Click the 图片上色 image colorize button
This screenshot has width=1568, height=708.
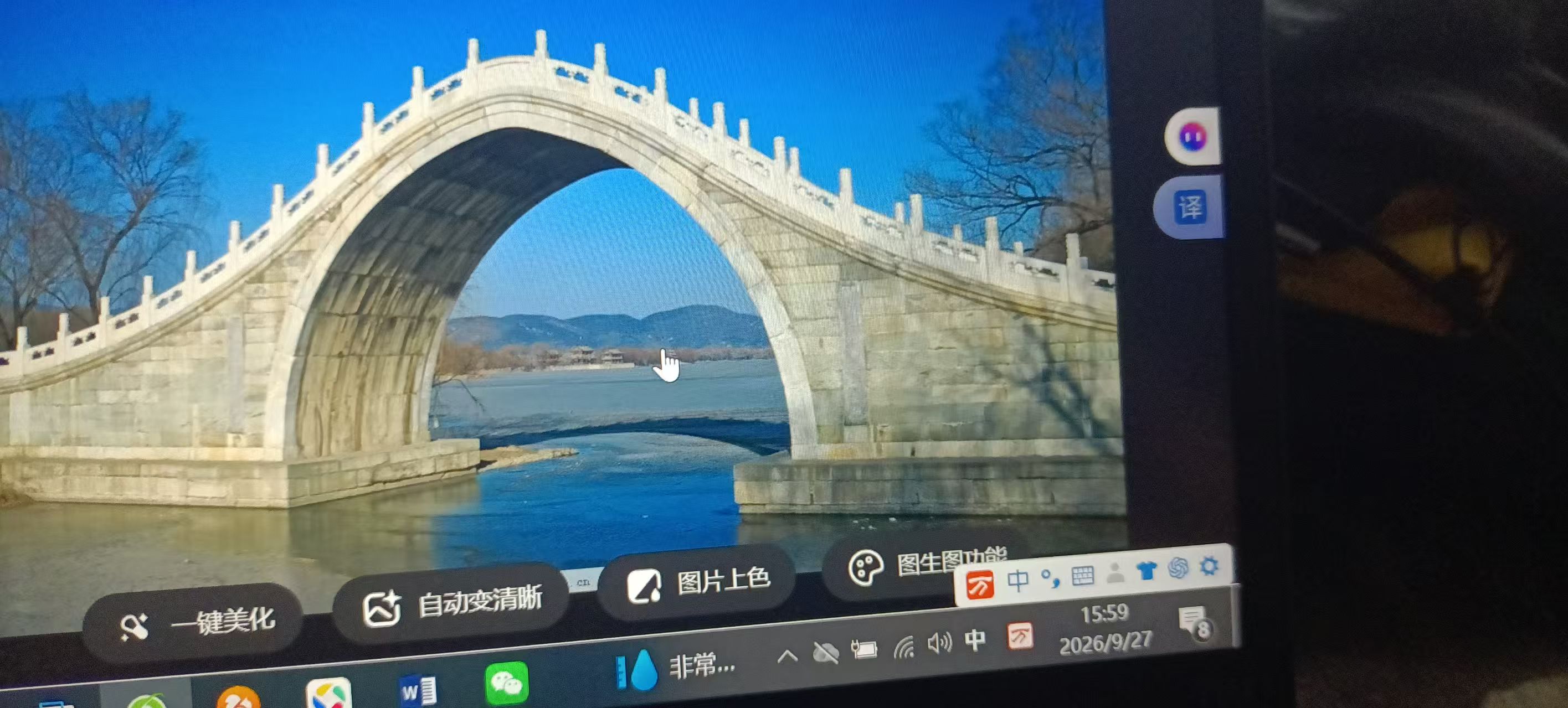[697, 583]
